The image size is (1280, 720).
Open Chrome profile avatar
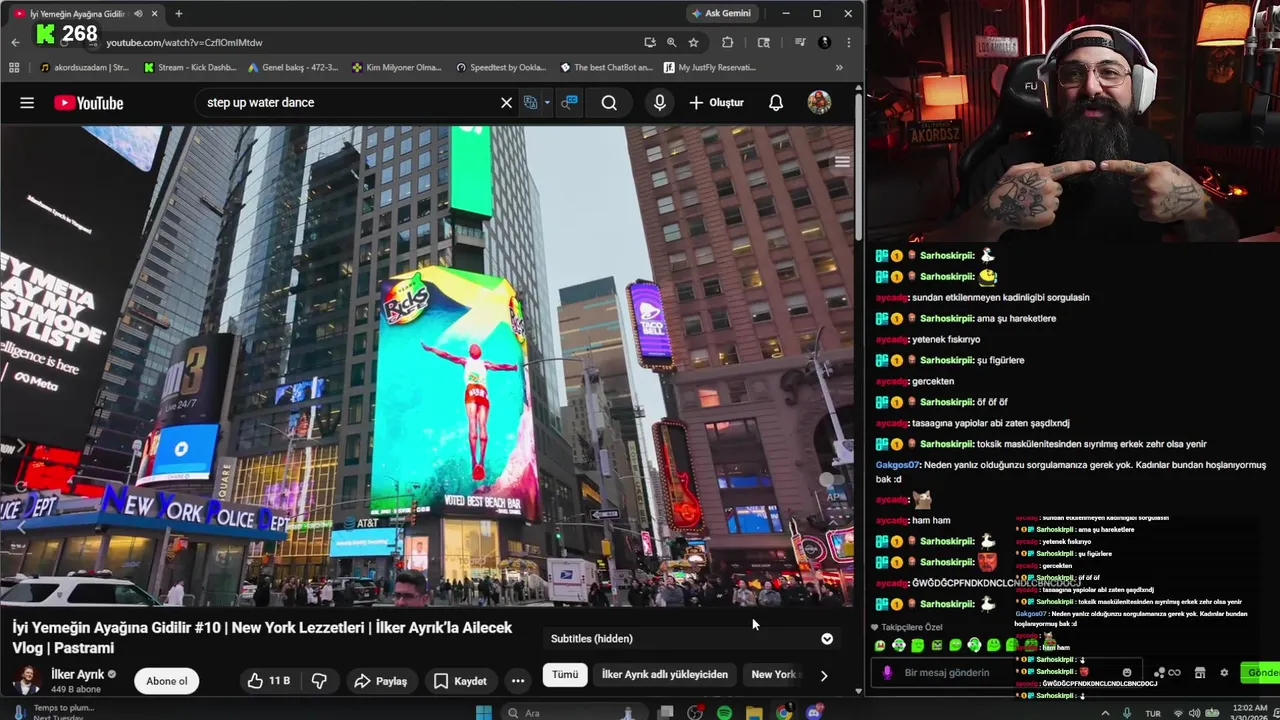click(x=824, y=42)
